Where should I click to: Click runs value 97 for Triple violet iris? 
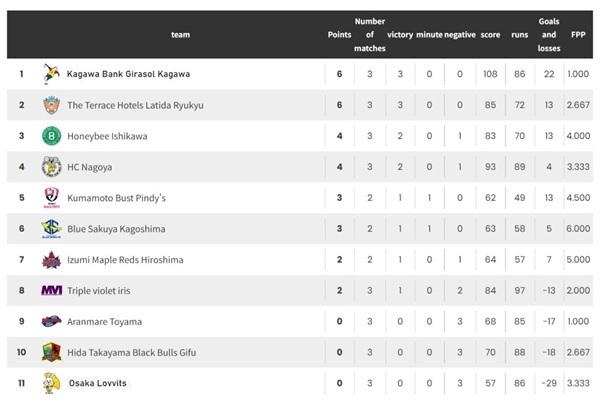pos(520,290)
